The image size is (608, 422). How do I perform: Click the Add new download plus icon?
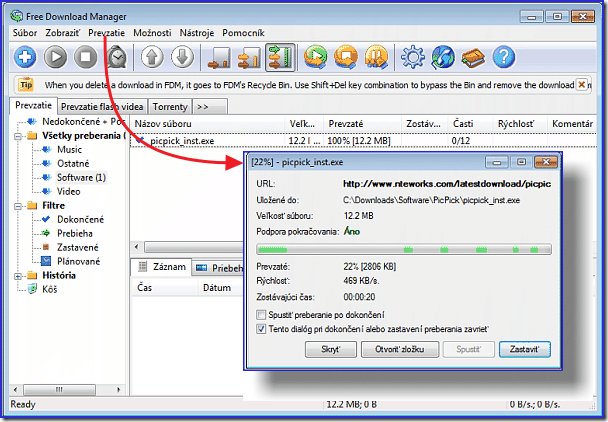click(25, 57)
